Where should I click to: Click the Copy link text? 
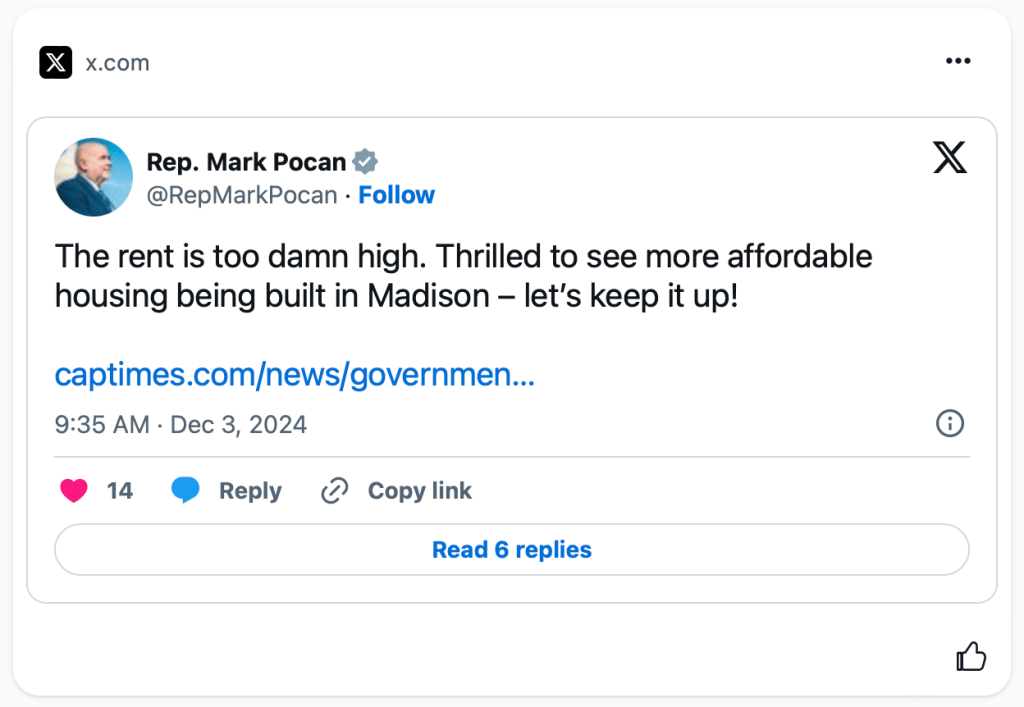[420, 491]
